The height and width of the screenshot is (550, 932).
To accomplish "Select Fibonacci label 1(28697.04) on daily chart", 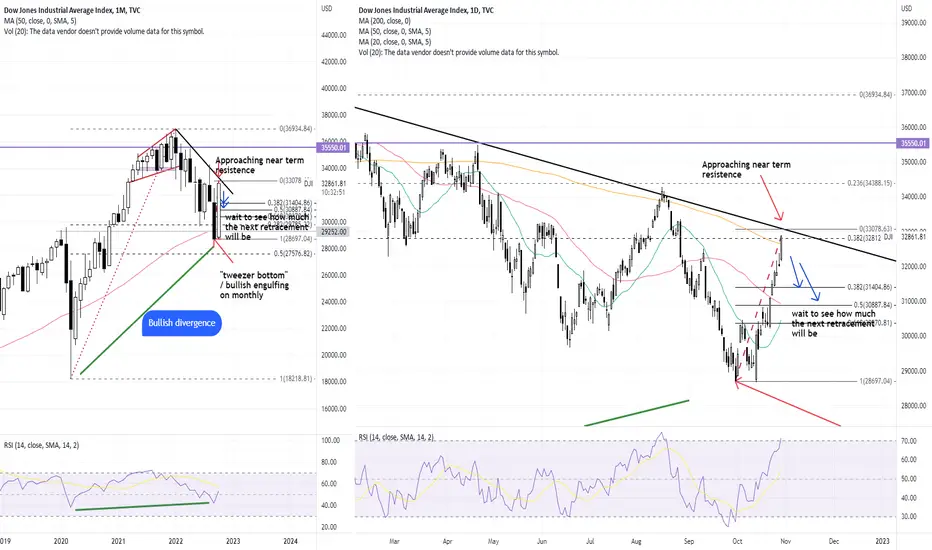I will [x=876, y=381].
